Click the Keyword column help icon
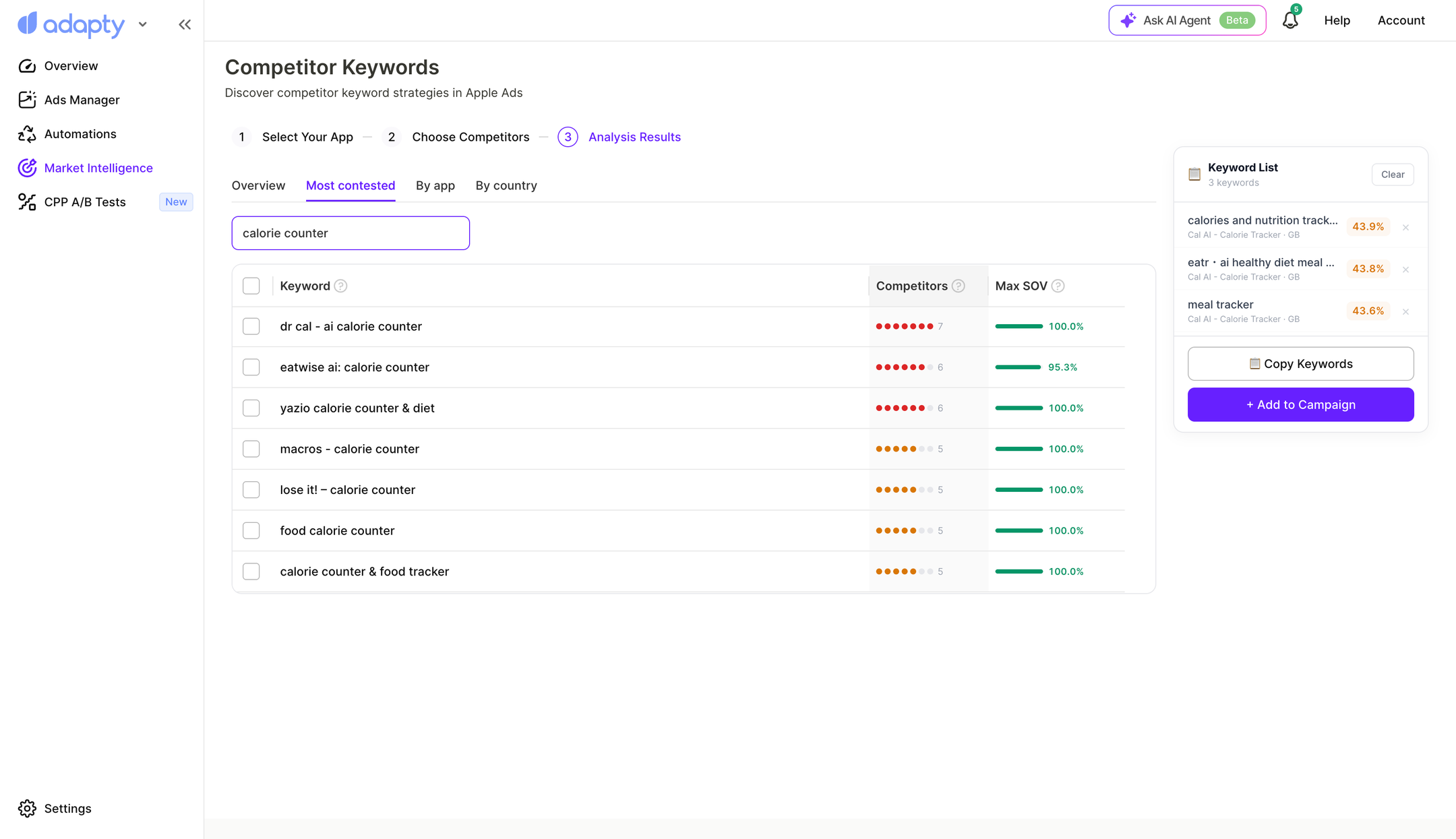 coord(341,286)
